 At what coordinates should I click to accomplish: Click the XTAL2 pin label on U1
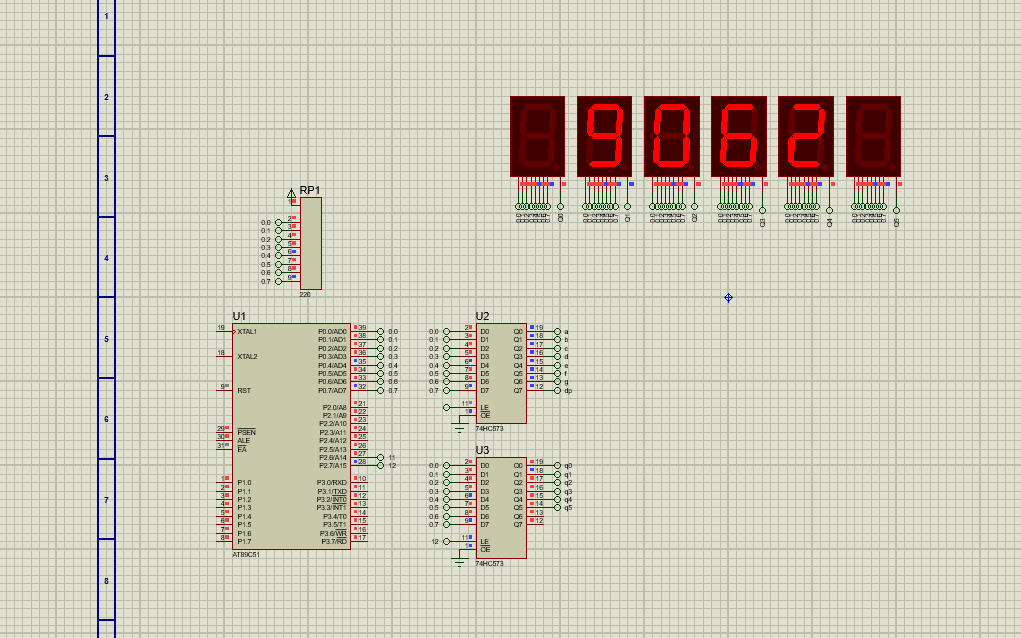(x=247, y=357)
